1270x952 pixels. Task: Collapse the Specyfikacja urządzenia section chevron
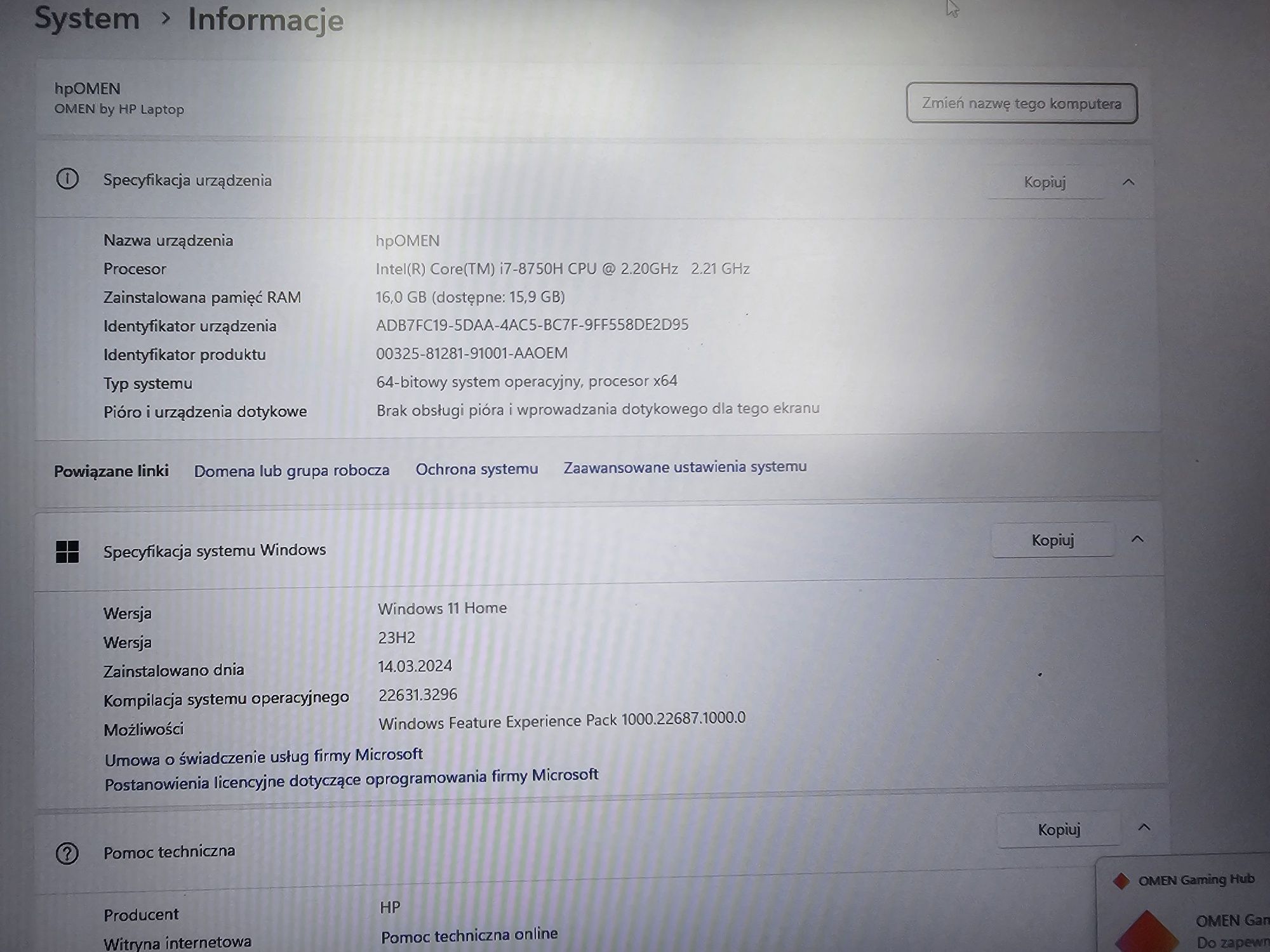[1128, 182]
